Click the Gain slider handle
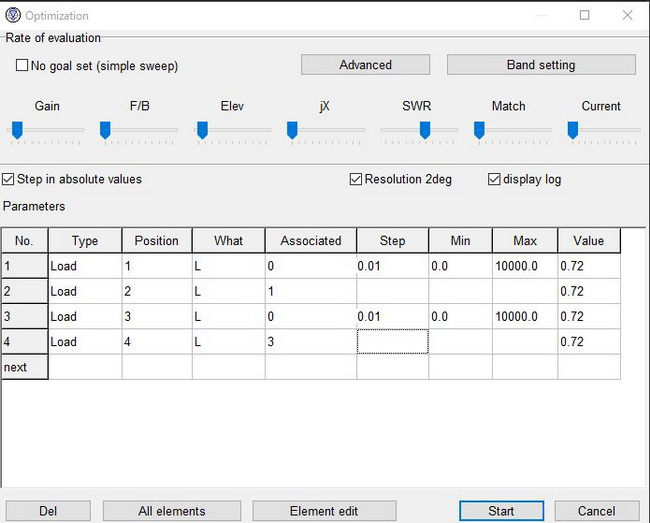This screenshot has height=523, width=650. tap(18, 129)
